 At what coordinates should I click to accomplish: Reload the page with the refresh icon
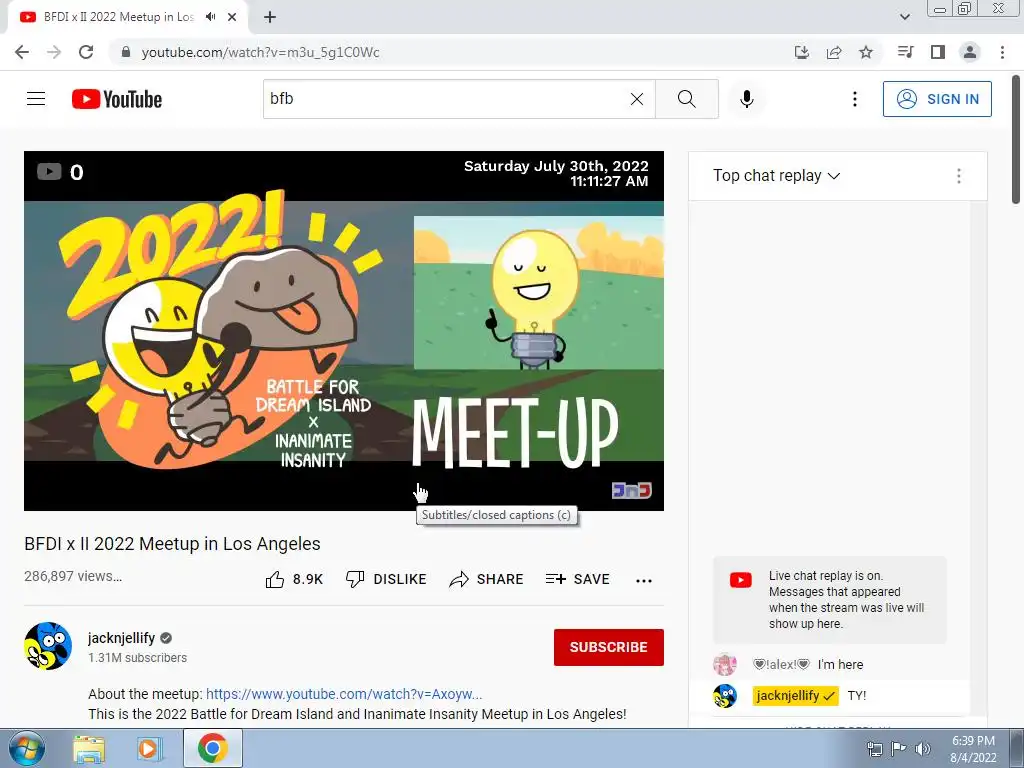pyautogui.click(x=86, y=52)
